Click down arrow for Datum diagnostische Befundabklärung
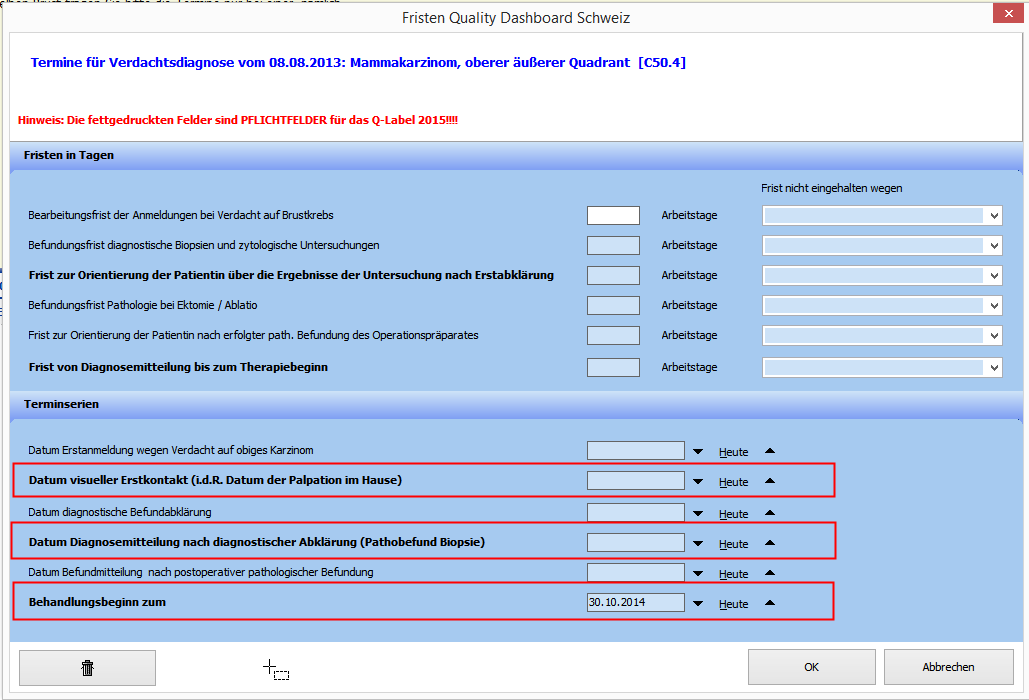This screenshot has width=1029, height=700. 698,514
